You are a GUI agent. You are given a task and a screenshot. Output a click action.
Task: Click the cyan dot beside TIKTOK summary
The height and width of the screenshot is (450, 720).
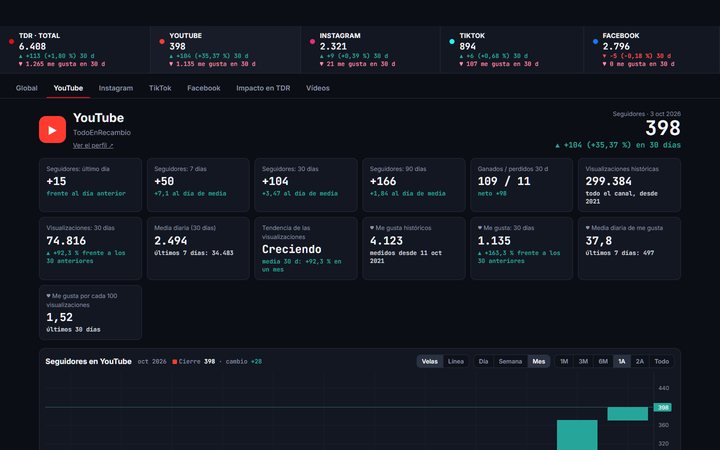click(x=452, y=41)
